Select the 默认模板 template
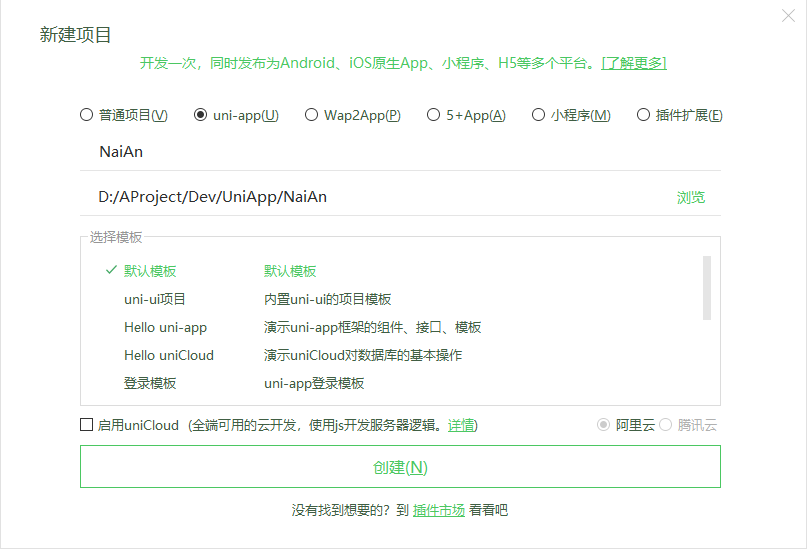The width and height of the screenshot is (807, 549). click(x=150, y=271)
